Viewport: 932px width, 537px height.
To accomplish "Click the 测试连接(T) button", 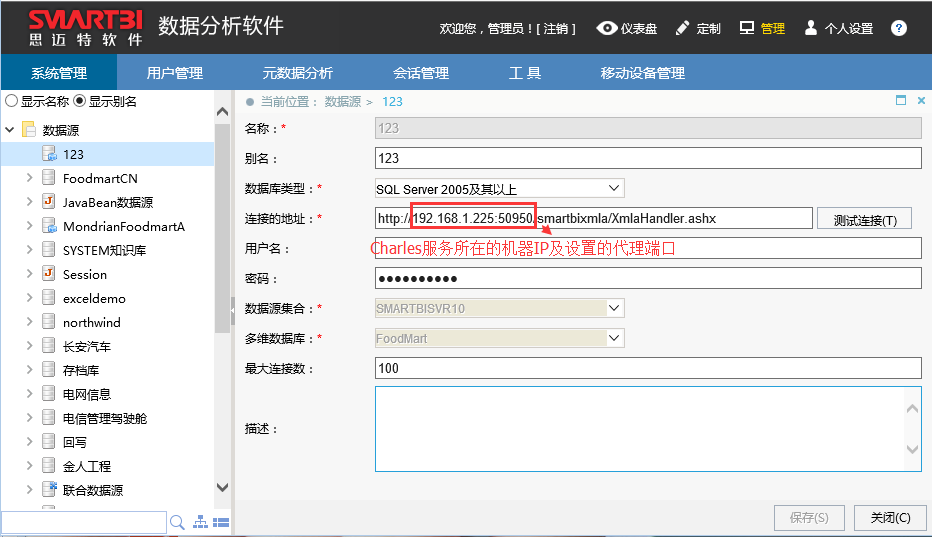I will [x=865, y=219].
